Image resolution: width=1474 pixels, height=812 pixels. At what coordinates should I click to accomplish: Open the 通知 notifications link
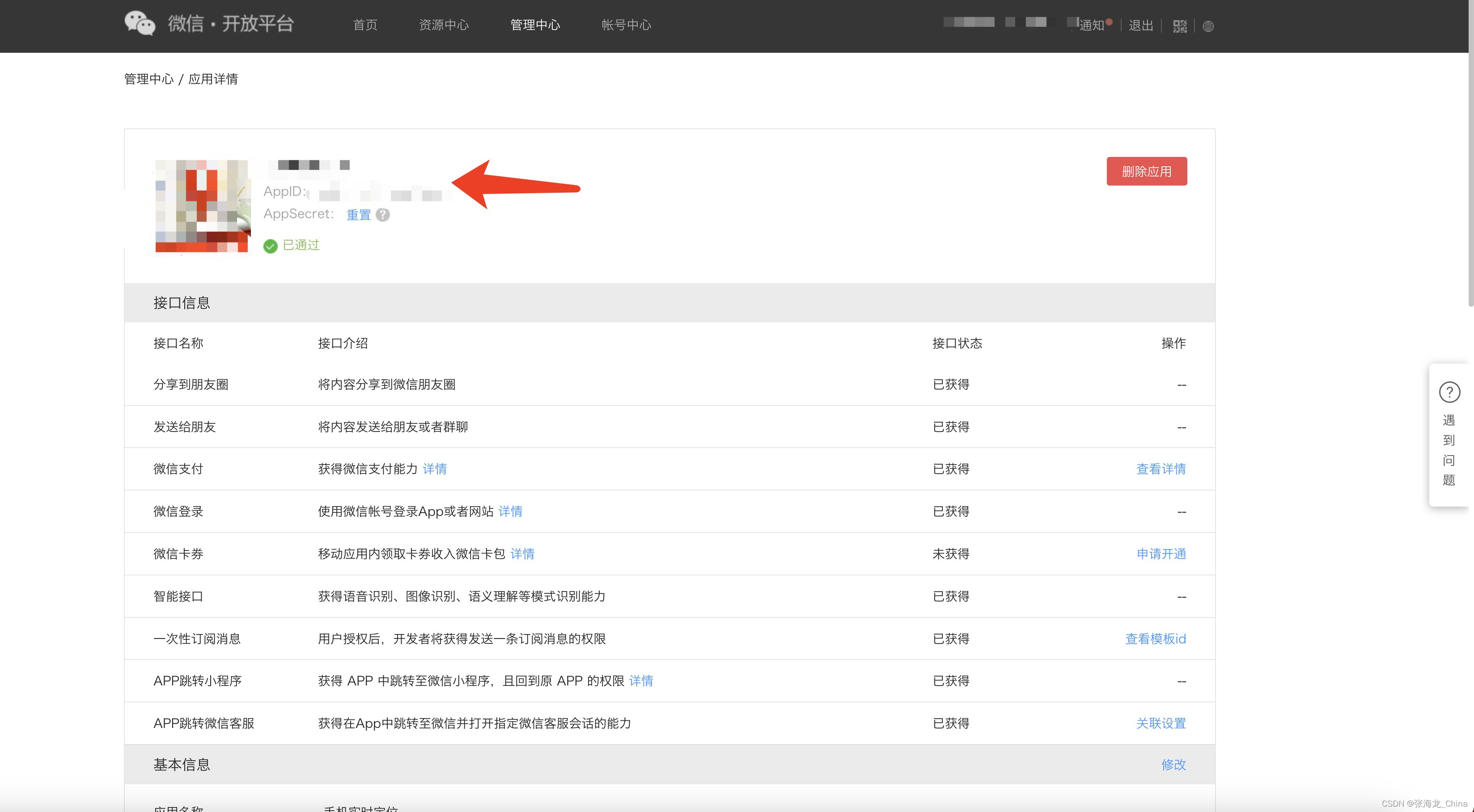pyautogui.click(x=1092, y=25)
